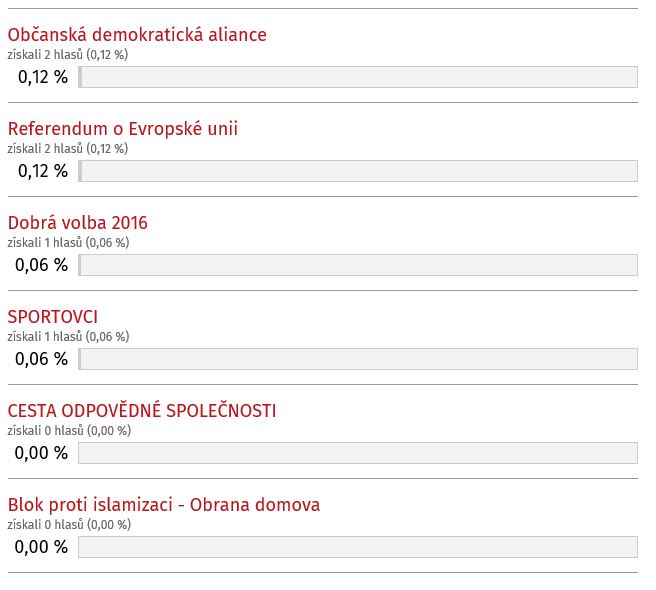Click the CESTA ODPOVĚDNÉ SPOLEČNOSTI result bar
The height and width of the screenshot is (590, 656).
[358, 453]
